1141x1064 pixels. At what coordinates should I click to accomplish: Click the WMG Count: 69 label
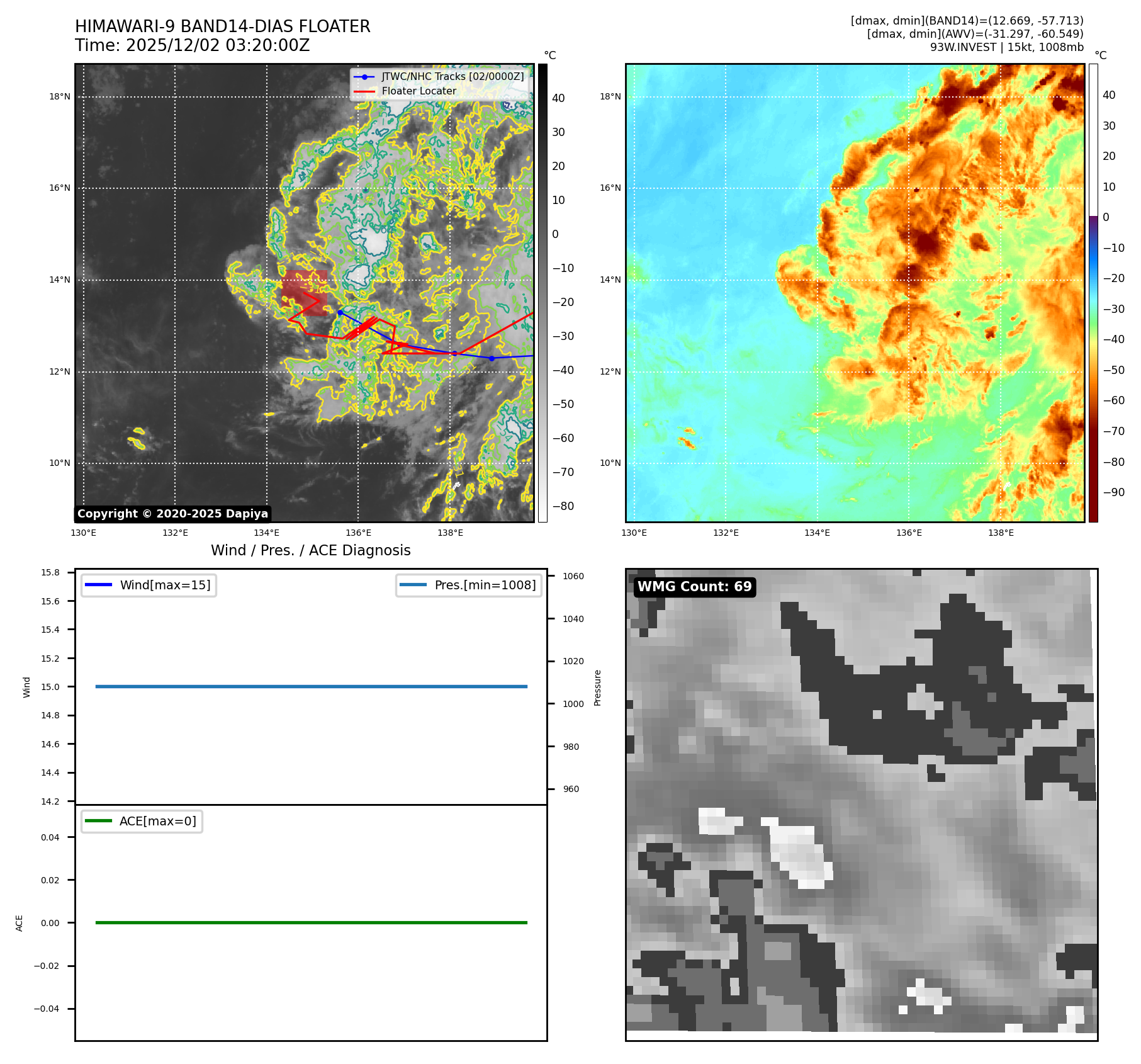(694, 587)
